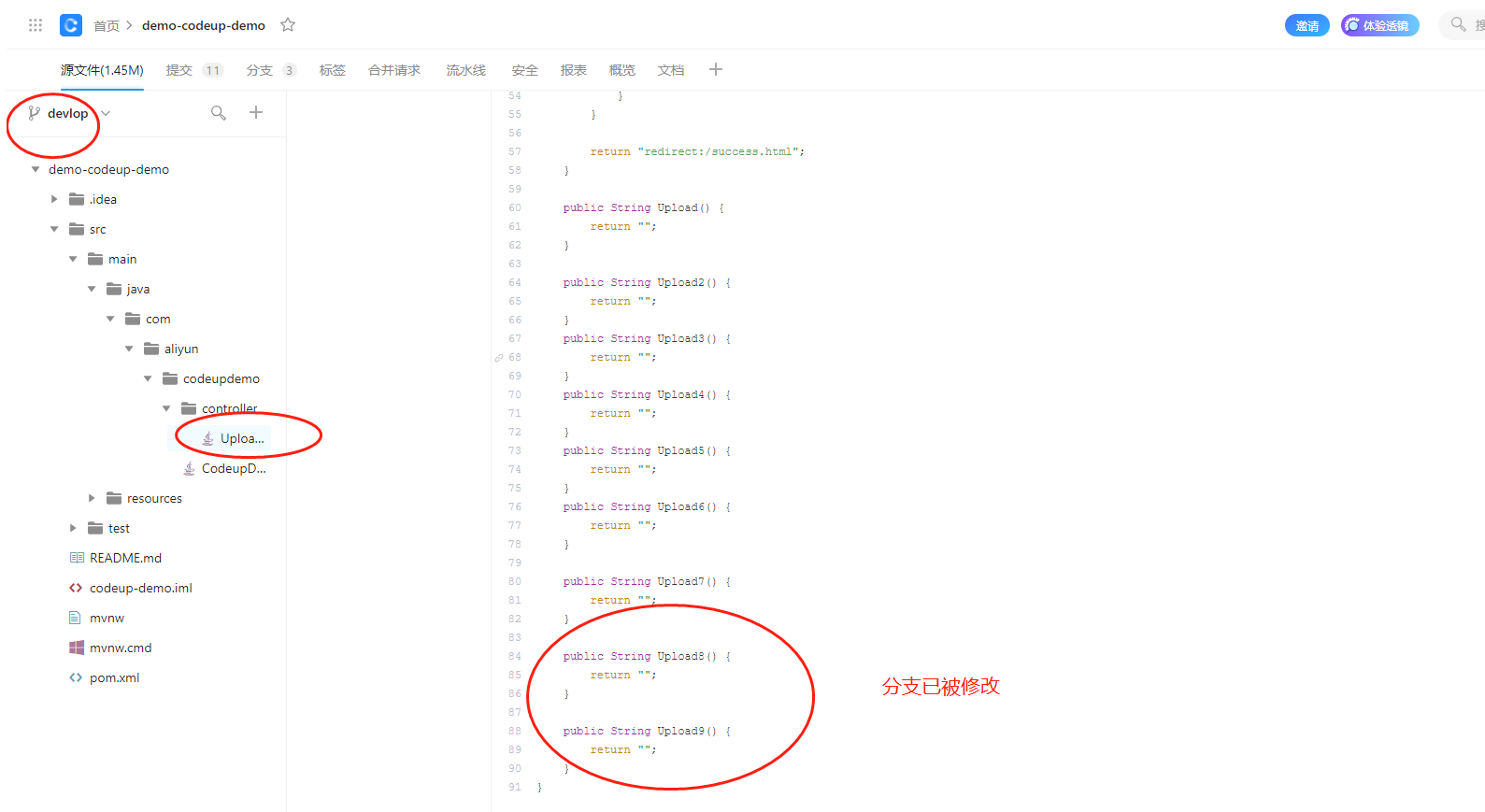
Task: Open codeup-demo.iml in the file tree
Action: 141,588
